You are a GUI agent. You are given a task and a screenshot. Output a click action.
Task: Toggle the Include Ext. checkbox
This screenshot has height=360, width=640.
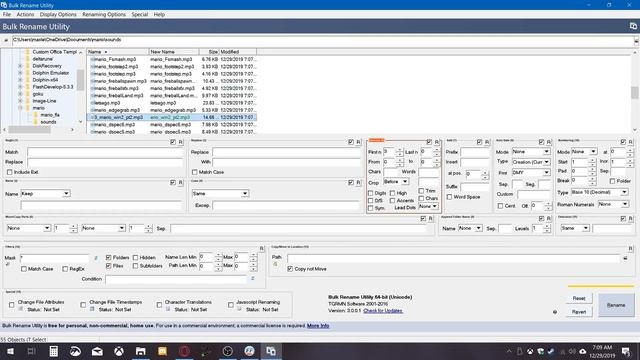click(x=9, y=172)
